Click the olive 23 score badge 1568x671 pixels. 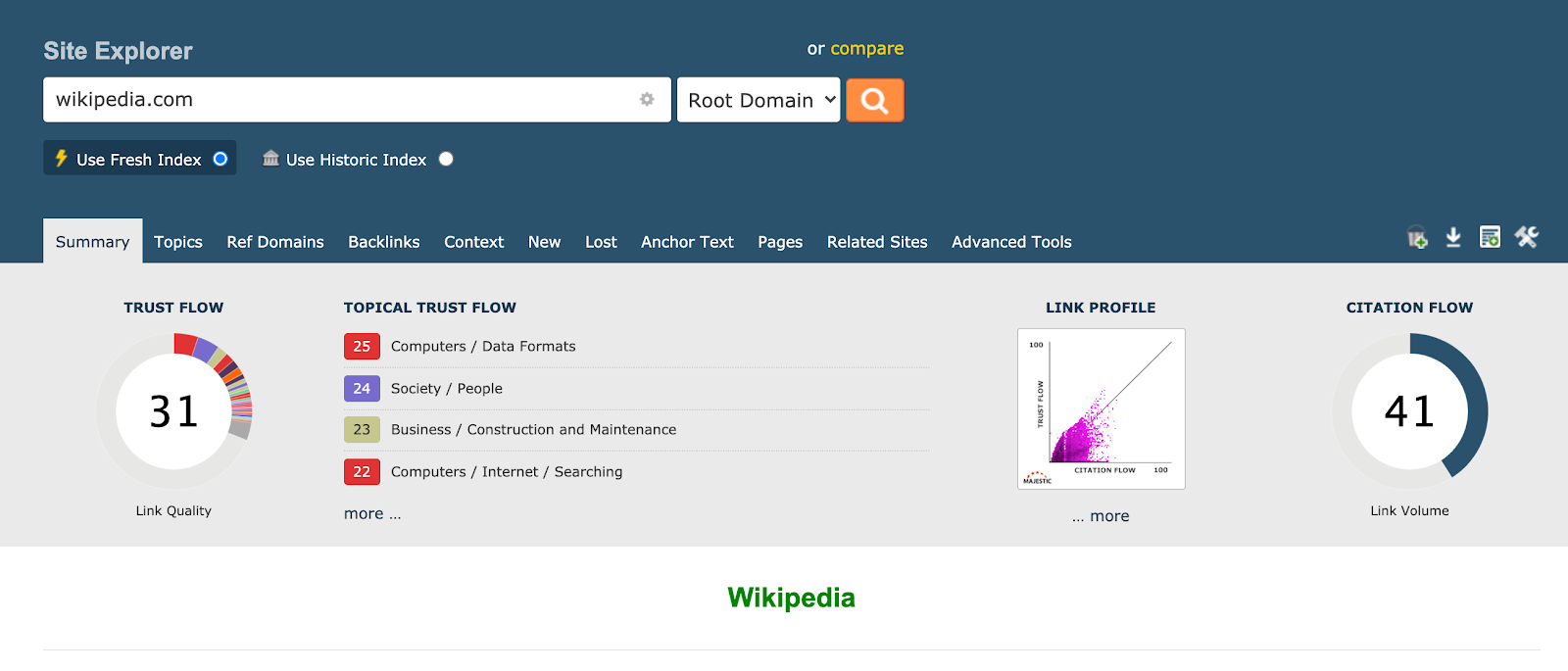point(362,429)
